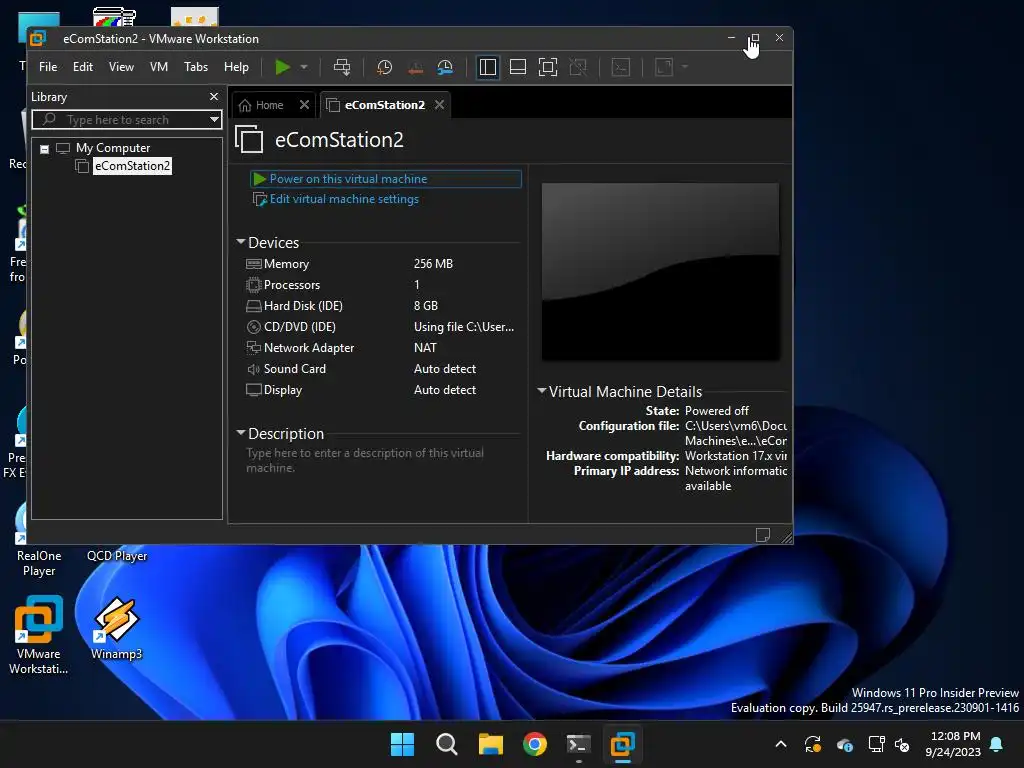Click the revert to snapshot icon
This screenshot has width=1024, height=768.
click(415, 67)
